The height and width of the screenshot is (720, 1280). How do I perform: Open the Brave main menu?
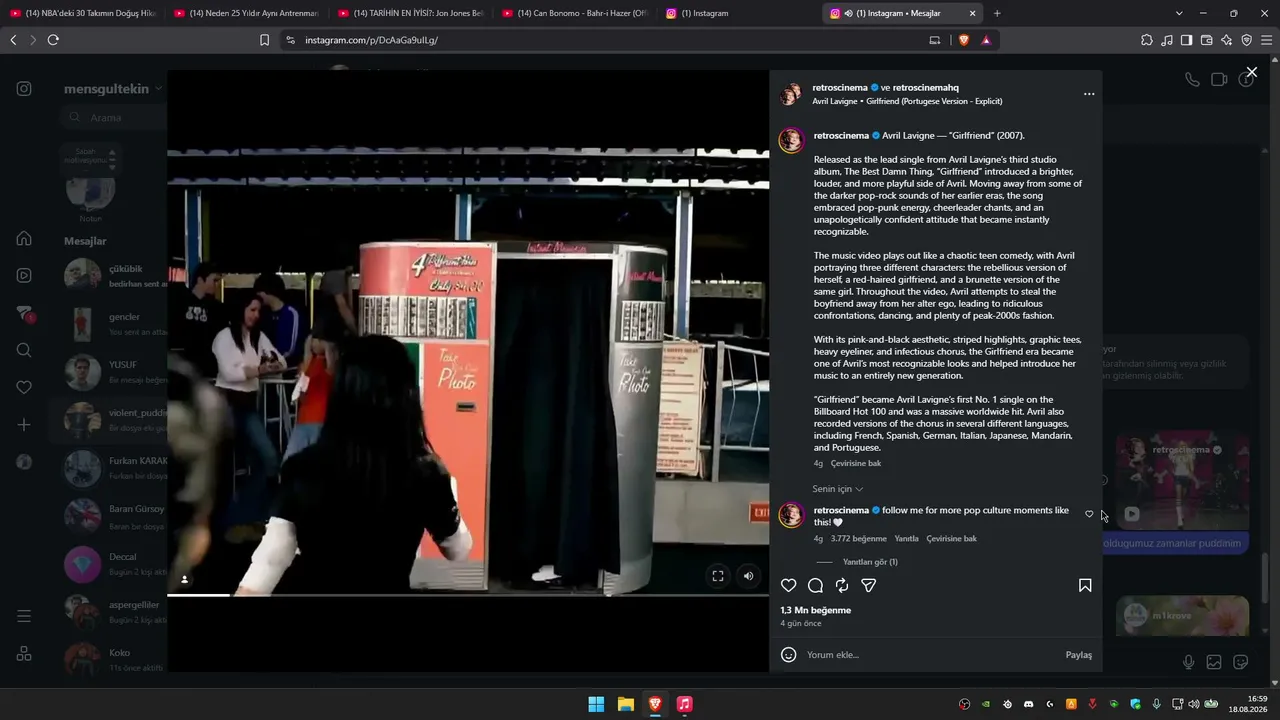click(1267, 40)
